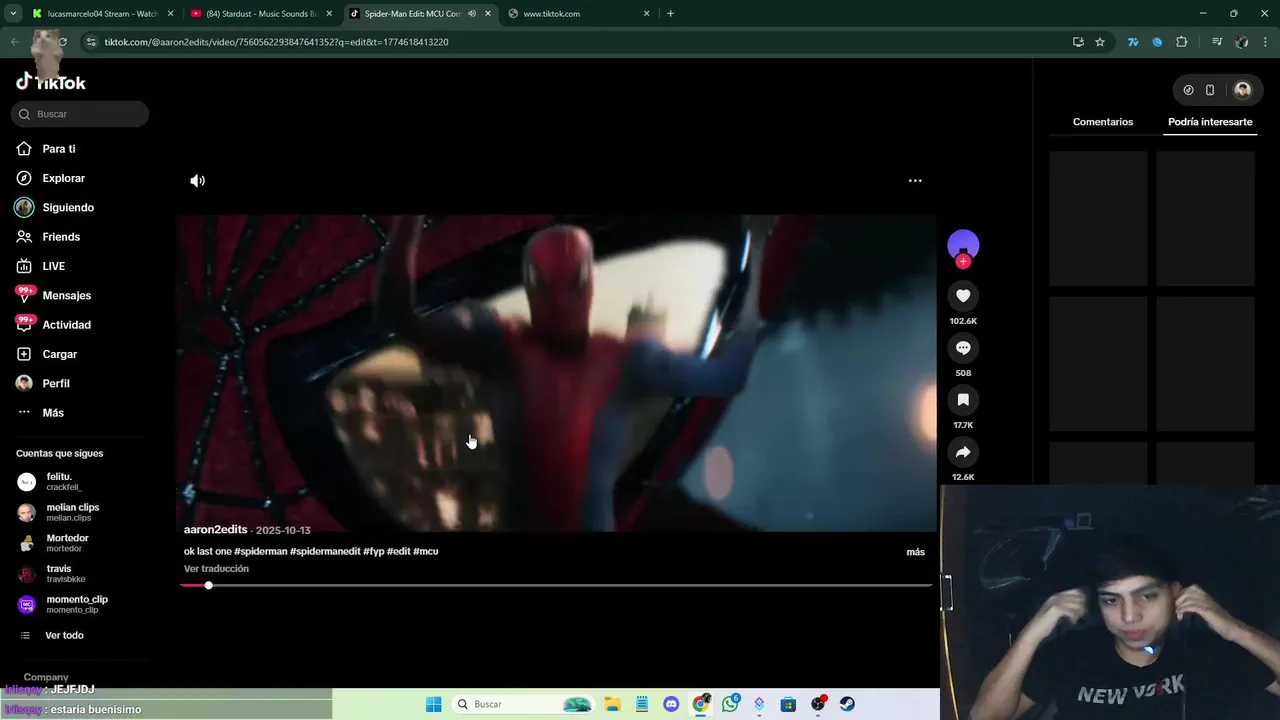Viewport: 1280px width, 720px height.
Task: Open the creator's purple avatar profile
Action: pyautogui.click(x=963, y=245)
